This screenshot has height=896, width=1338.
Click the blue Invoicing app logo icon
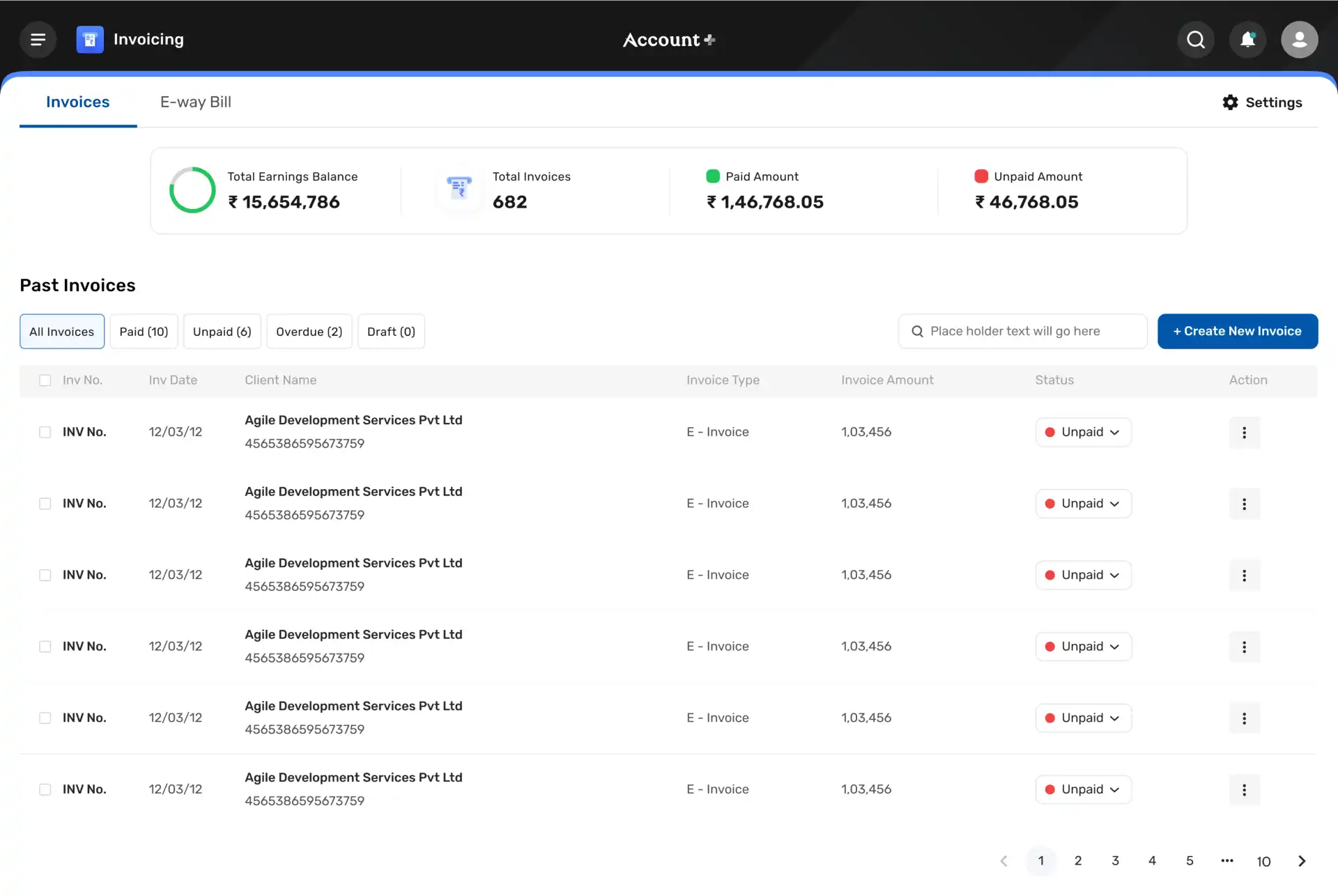coord(90,40)
